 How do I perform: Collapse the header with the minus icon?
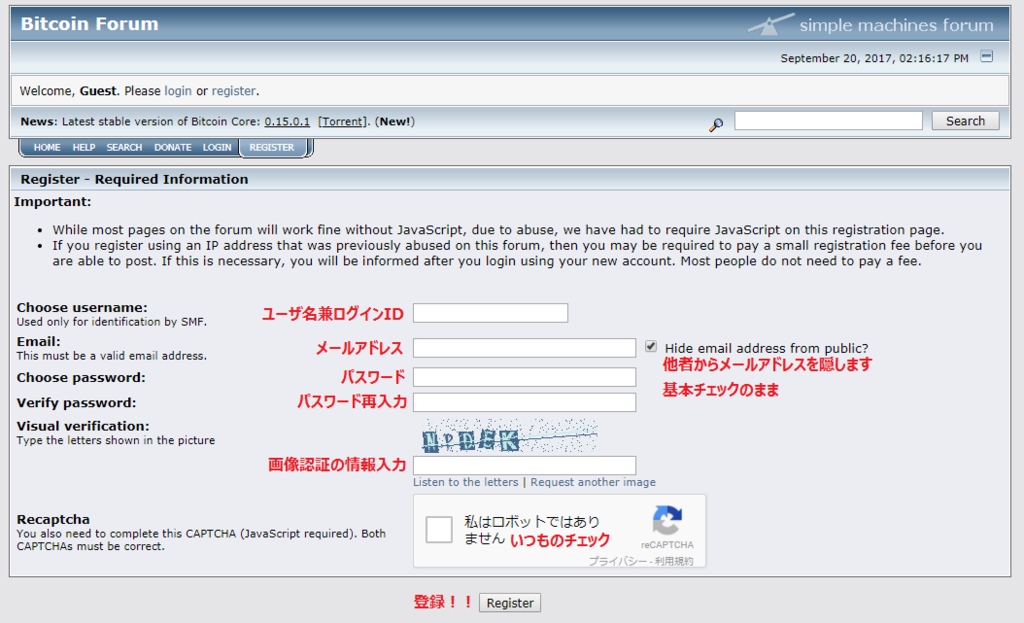(x=987, y=57)
